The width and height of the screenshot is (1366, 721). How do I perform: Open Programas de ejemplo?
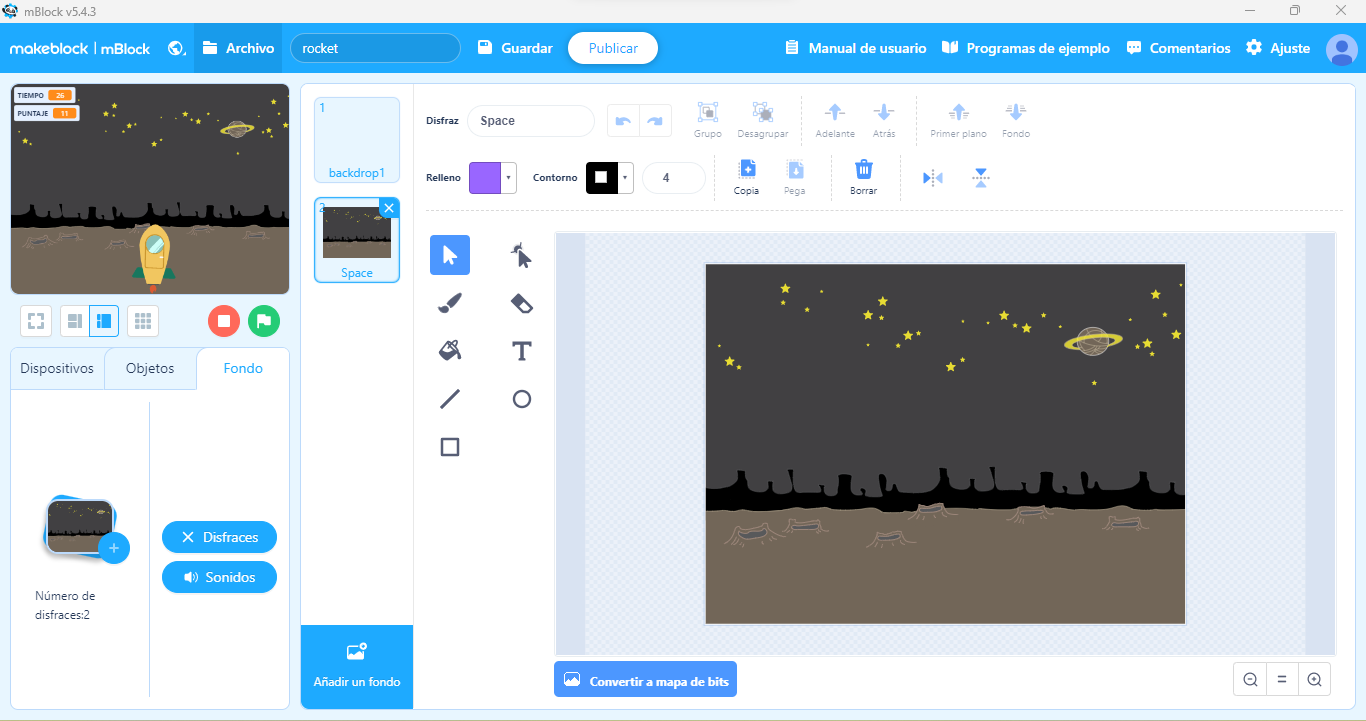pyautogui.click(x=1026, y=48)
